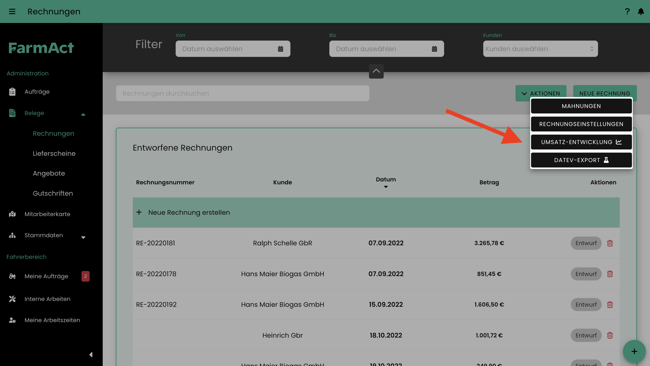Delete draft invoice RE-20220192
Viewport: 650px width, 366px height.
click(610, 305)
